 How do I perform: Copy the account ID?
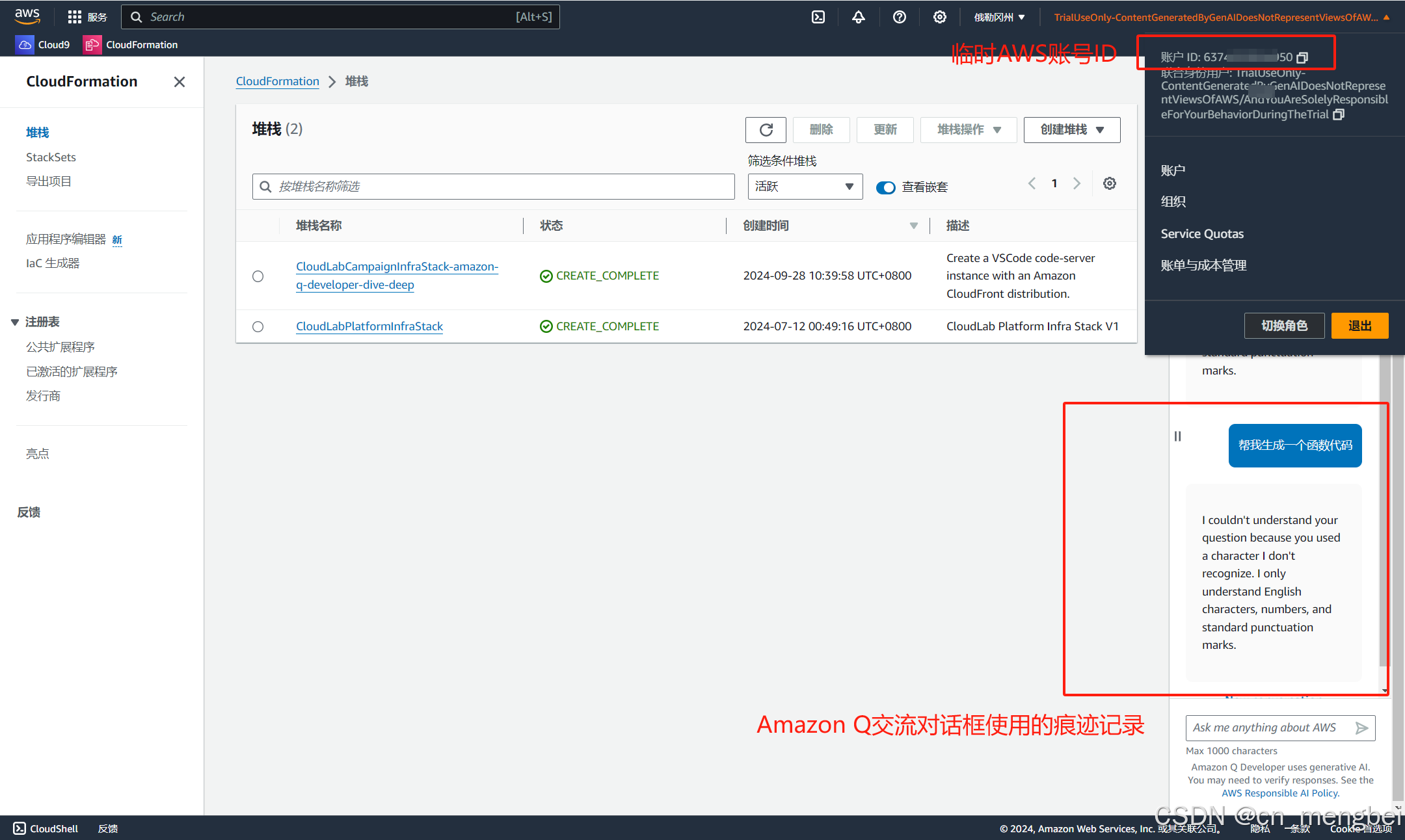coord(1302,57)
